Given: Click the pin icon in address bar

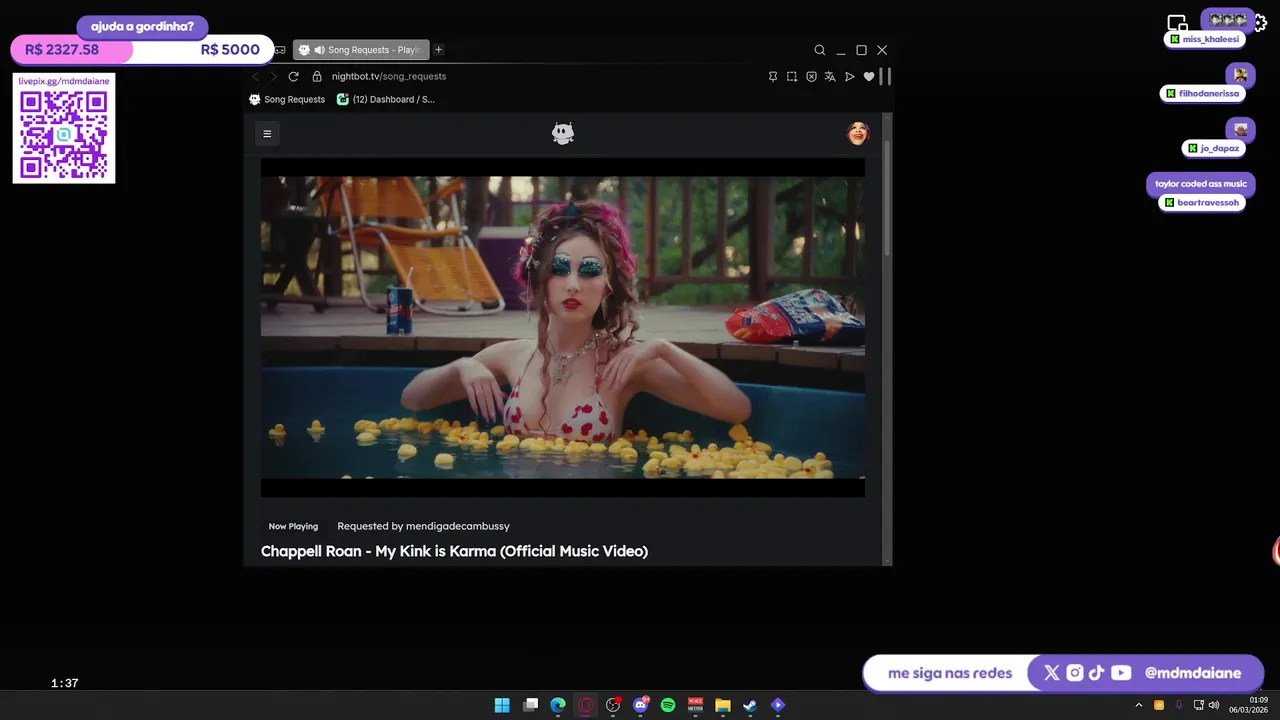Looking at the screenshot, I should point(773,76).
